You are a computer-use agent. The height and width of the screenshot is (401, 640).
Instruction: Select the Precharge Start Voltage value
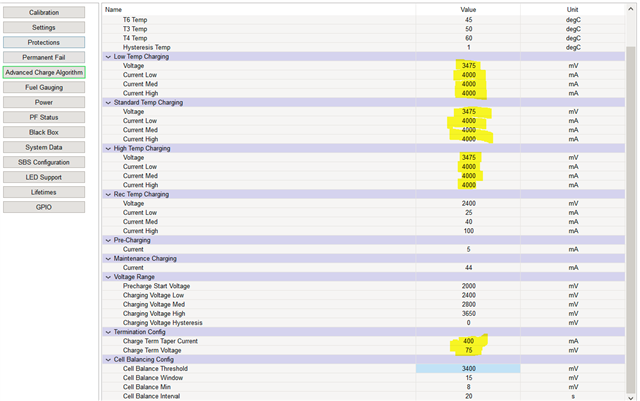pyautogui.click(x=468, y=286)
